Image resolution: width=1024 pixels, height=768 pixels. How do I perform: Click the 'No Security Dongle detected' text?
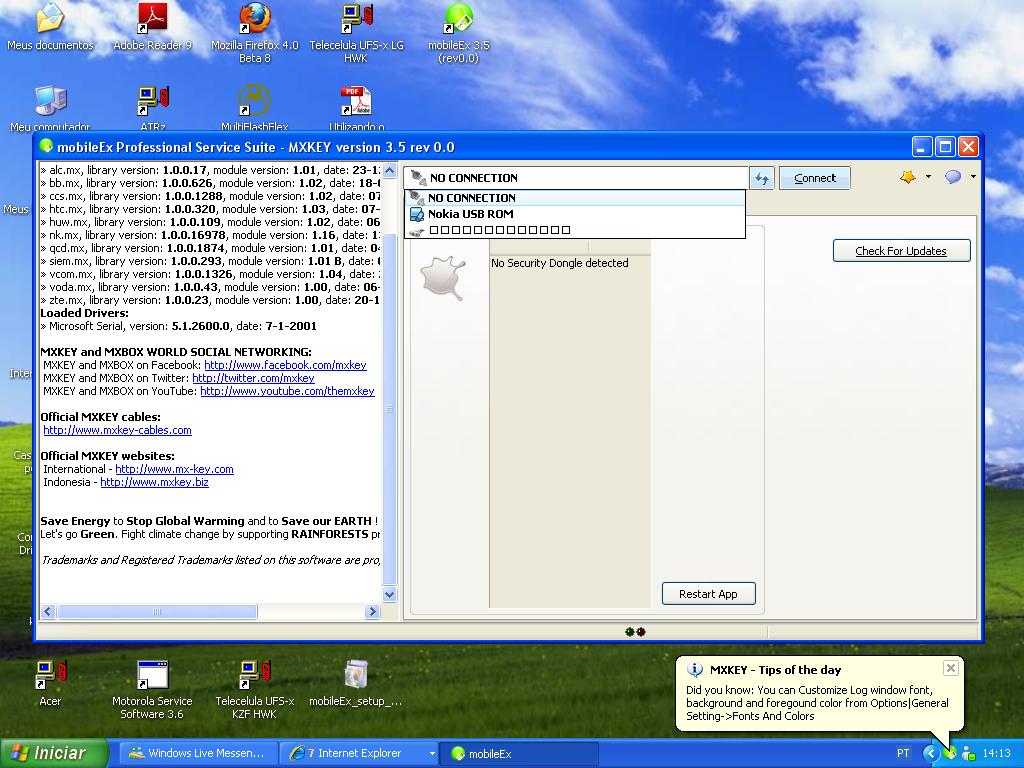tap(560, 263)
